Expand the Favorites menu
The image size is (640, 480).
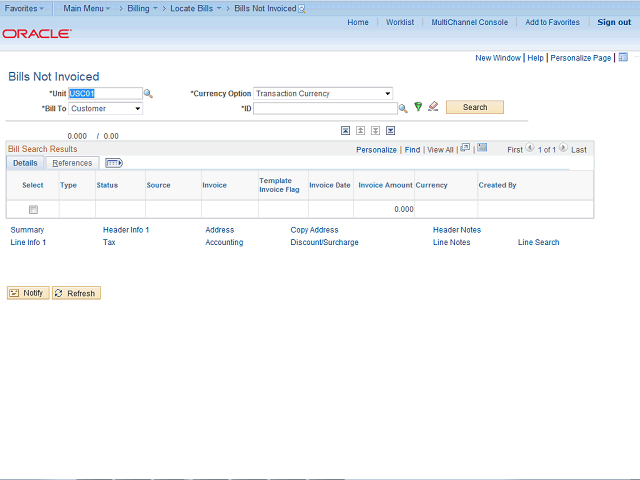tap(24, 8)
